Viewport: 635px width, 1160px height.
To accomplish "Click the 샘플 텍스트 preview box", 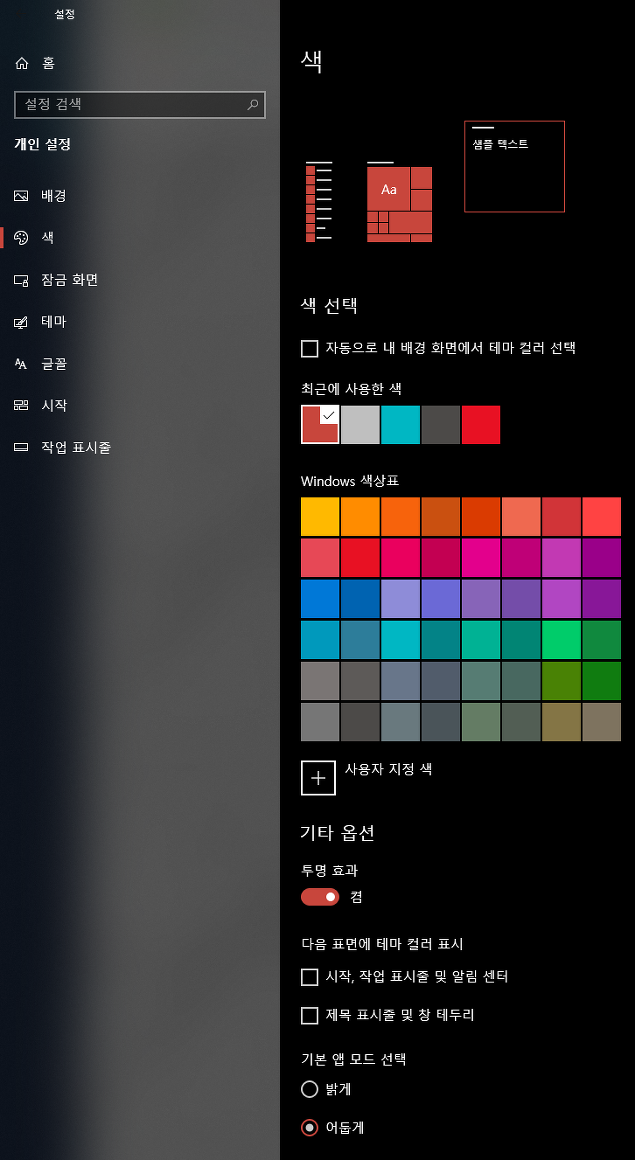I will pyautogui.click(x=514, y=166).
